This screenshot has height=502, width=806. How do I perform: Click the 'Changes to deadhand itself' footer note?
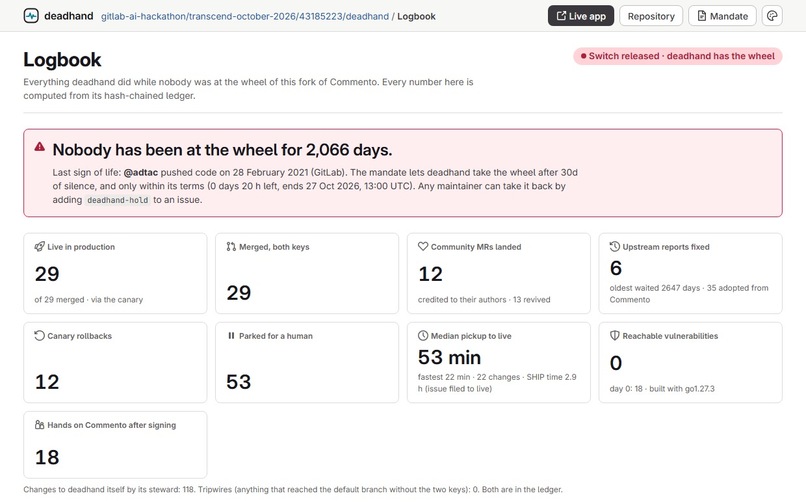click(x=293, y=490)
